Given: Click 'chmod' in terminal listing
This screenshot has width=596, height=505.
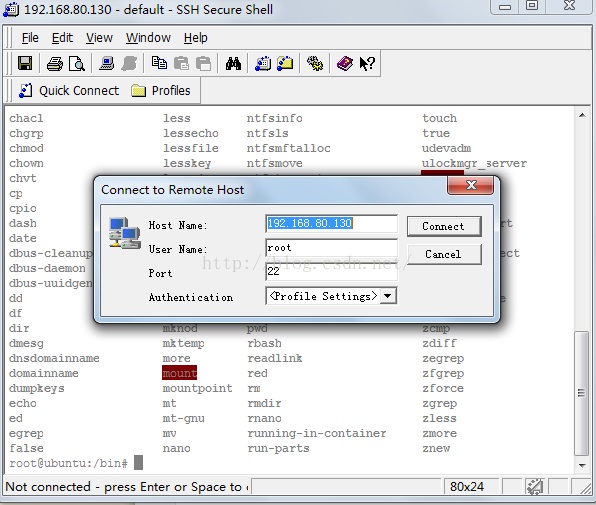Looking at the screenshot, I should 26,148.
